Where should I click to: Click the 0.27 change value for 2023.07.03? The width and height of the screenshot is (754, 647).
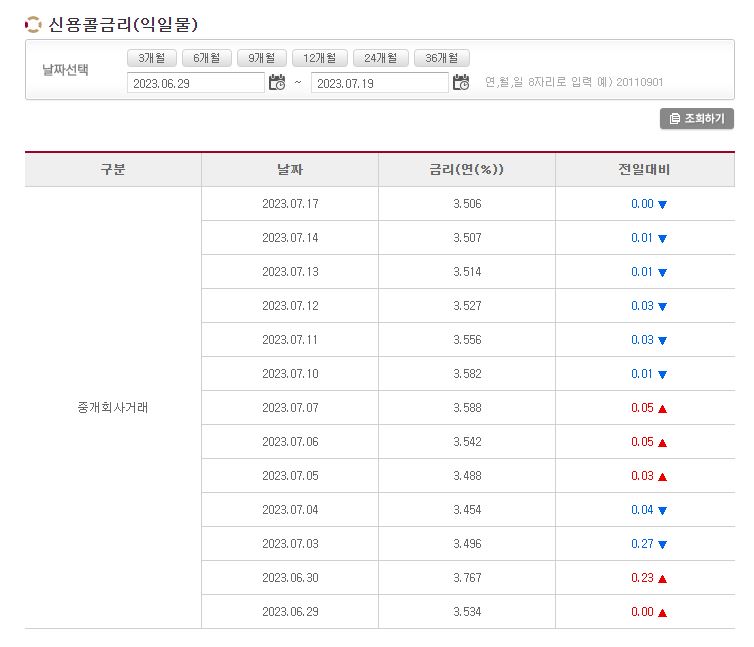[642, 544]
